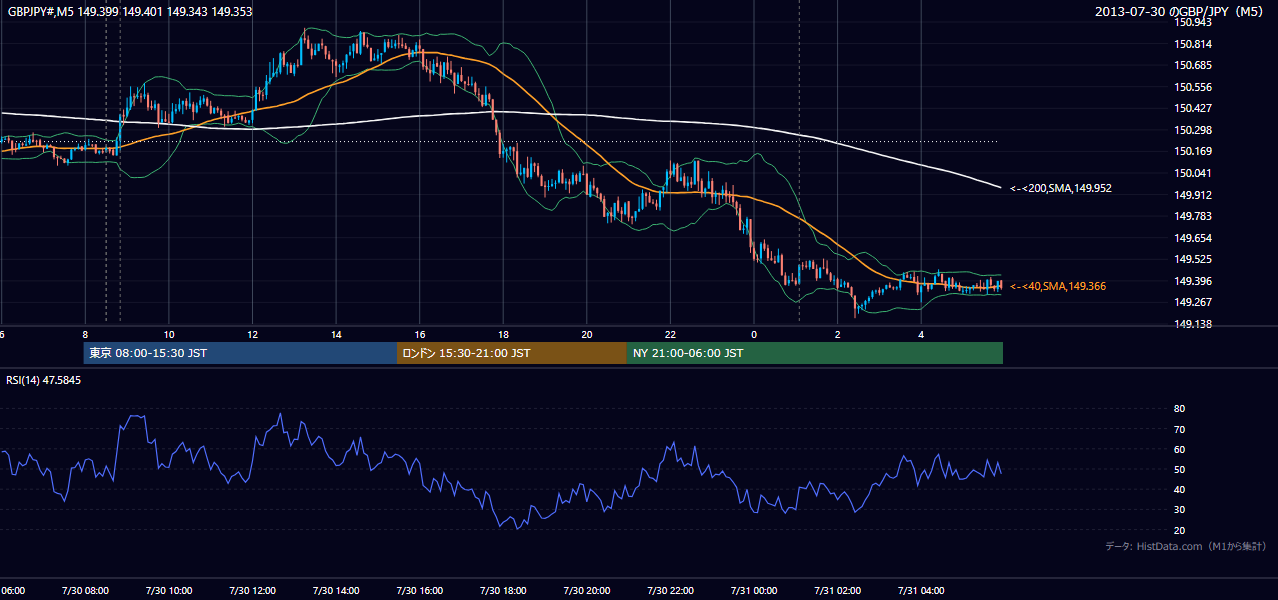
Task: Click the 7/31 02:00 time axis label
Action: 837,590
